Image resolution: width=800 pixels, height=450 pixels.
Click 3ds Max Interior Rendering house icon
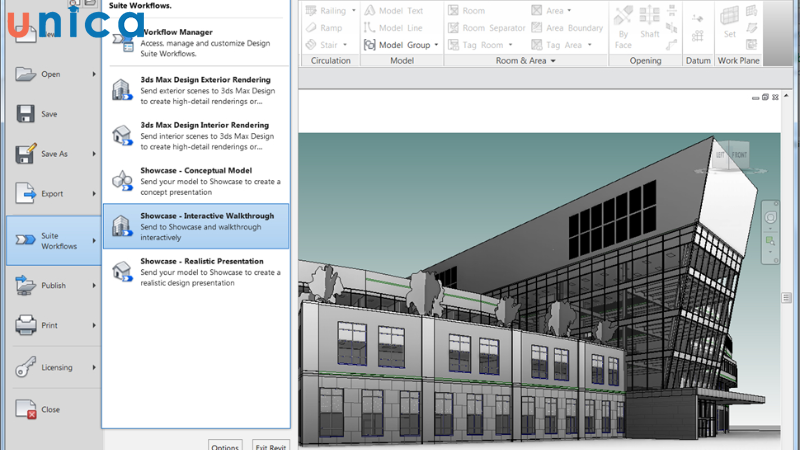(x=122, y=135)
